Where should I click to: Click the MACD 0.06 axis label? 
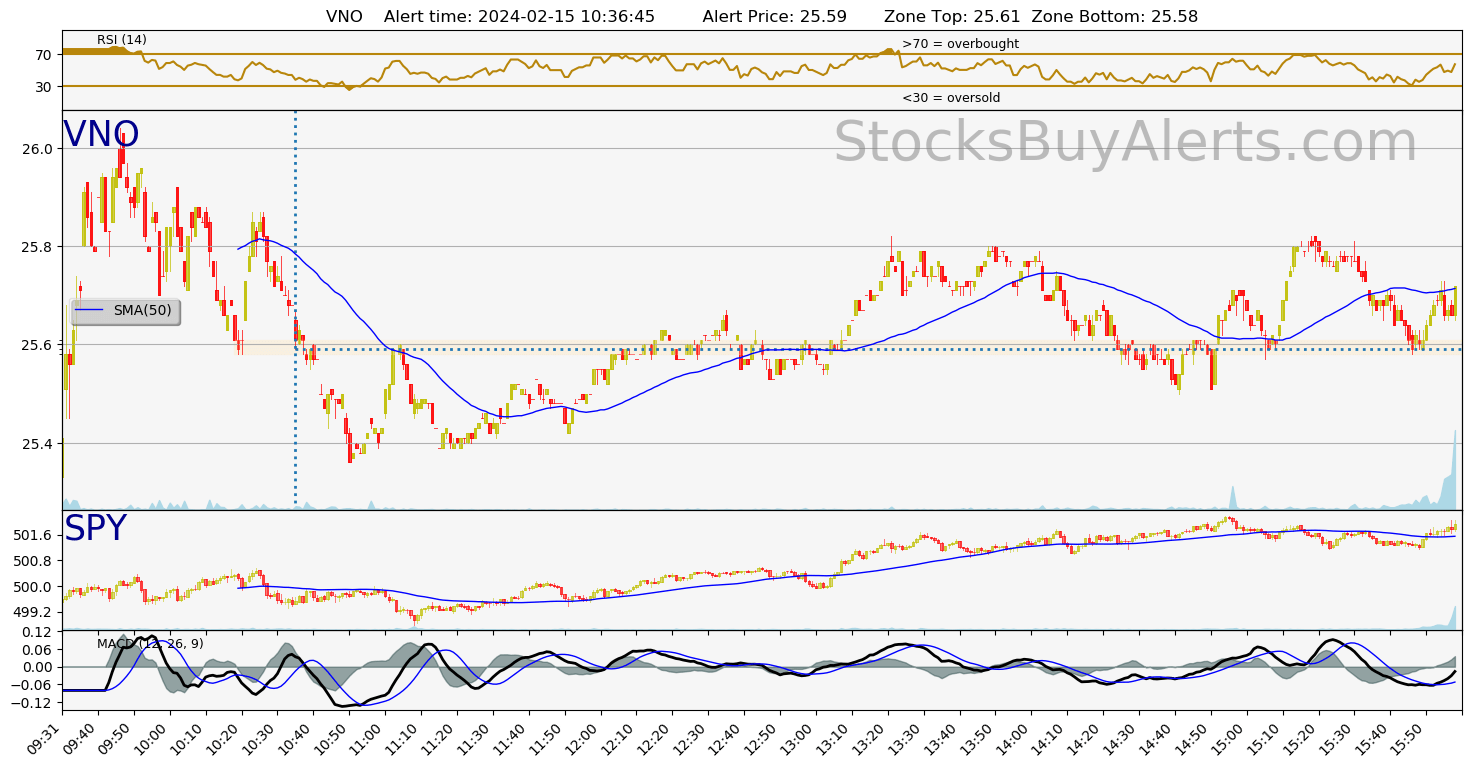click(x=37, y=649)
